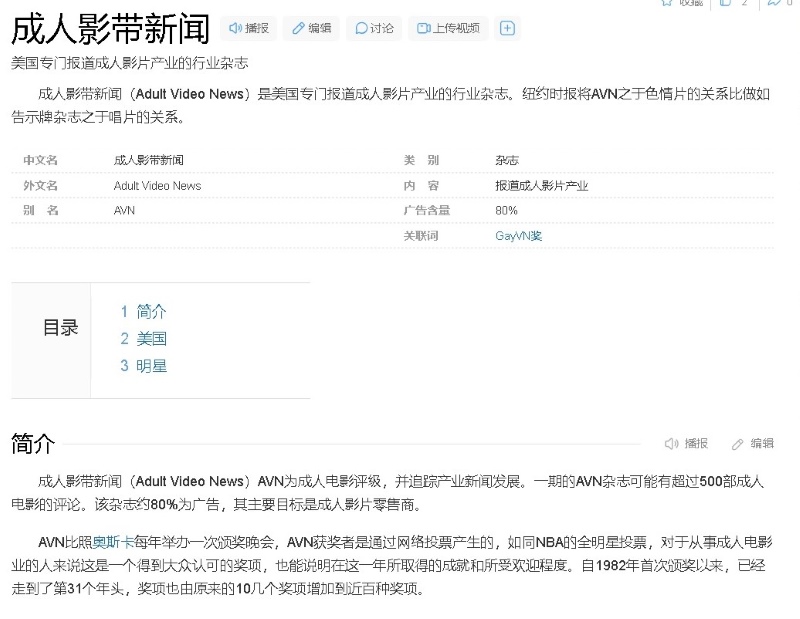Open the GayVN奖 related-term link

(518, 236)
